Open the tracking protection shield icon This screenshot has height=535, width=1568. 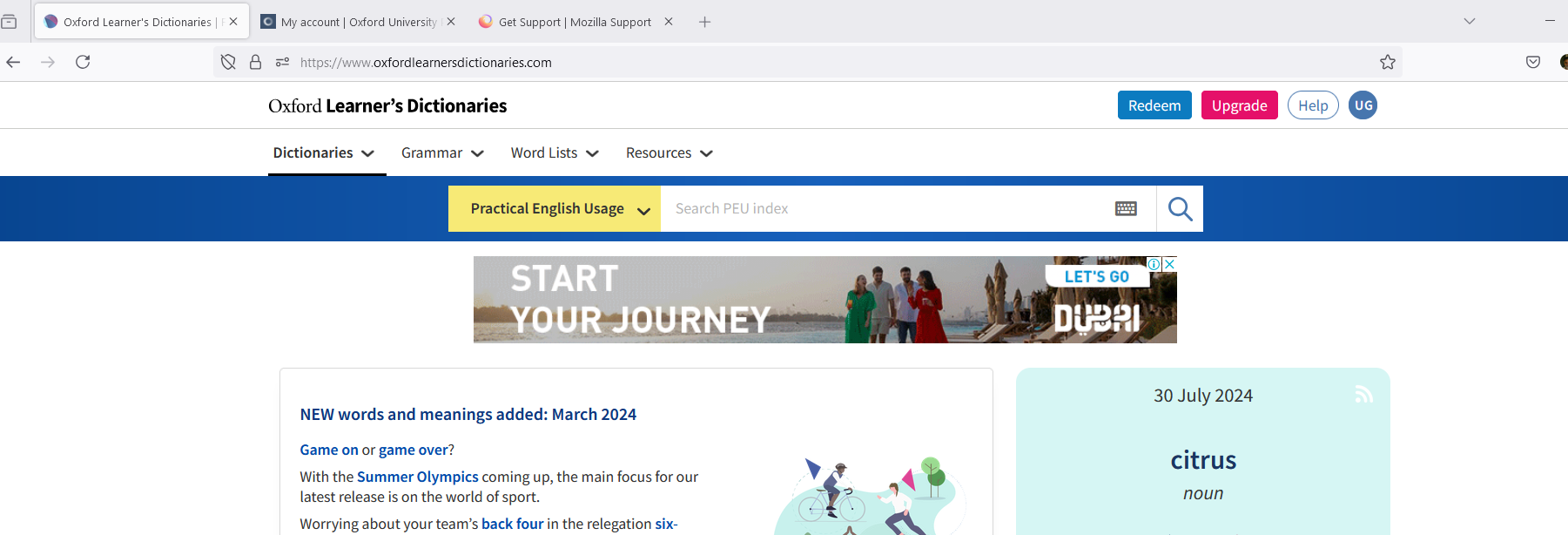click(x=228, y=62)
